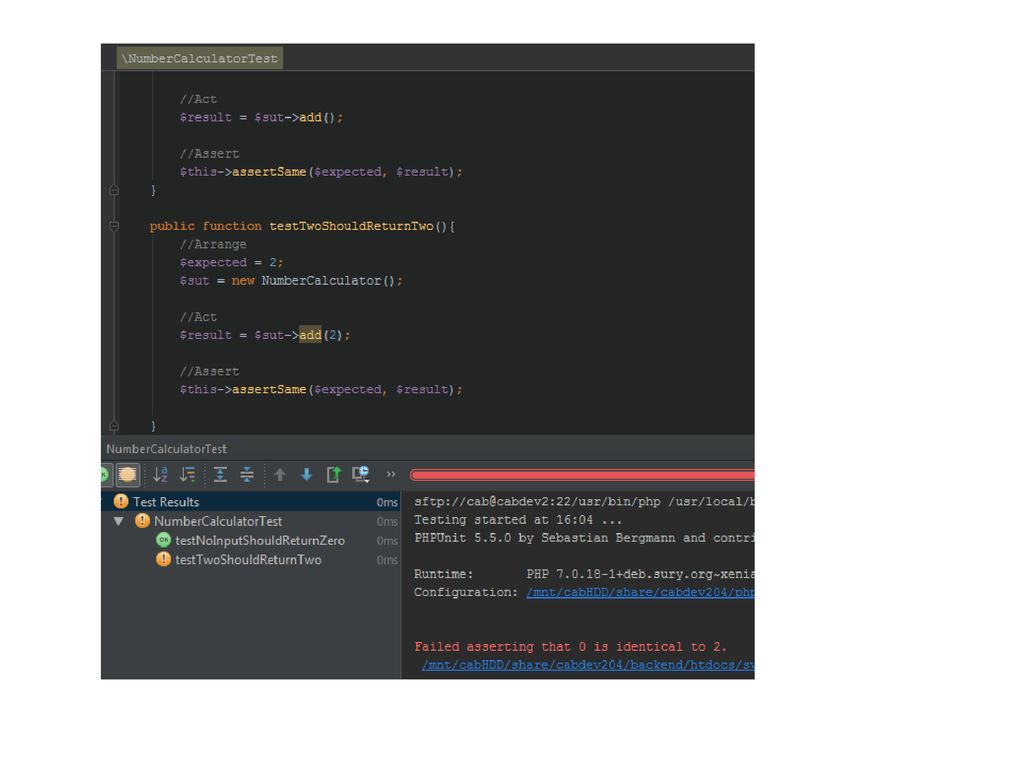1024x768 pixels.
Task: Click the fold end marker above testTwoShouldReturnTwo
Action: pyautogui.click(x=114, y=190)
